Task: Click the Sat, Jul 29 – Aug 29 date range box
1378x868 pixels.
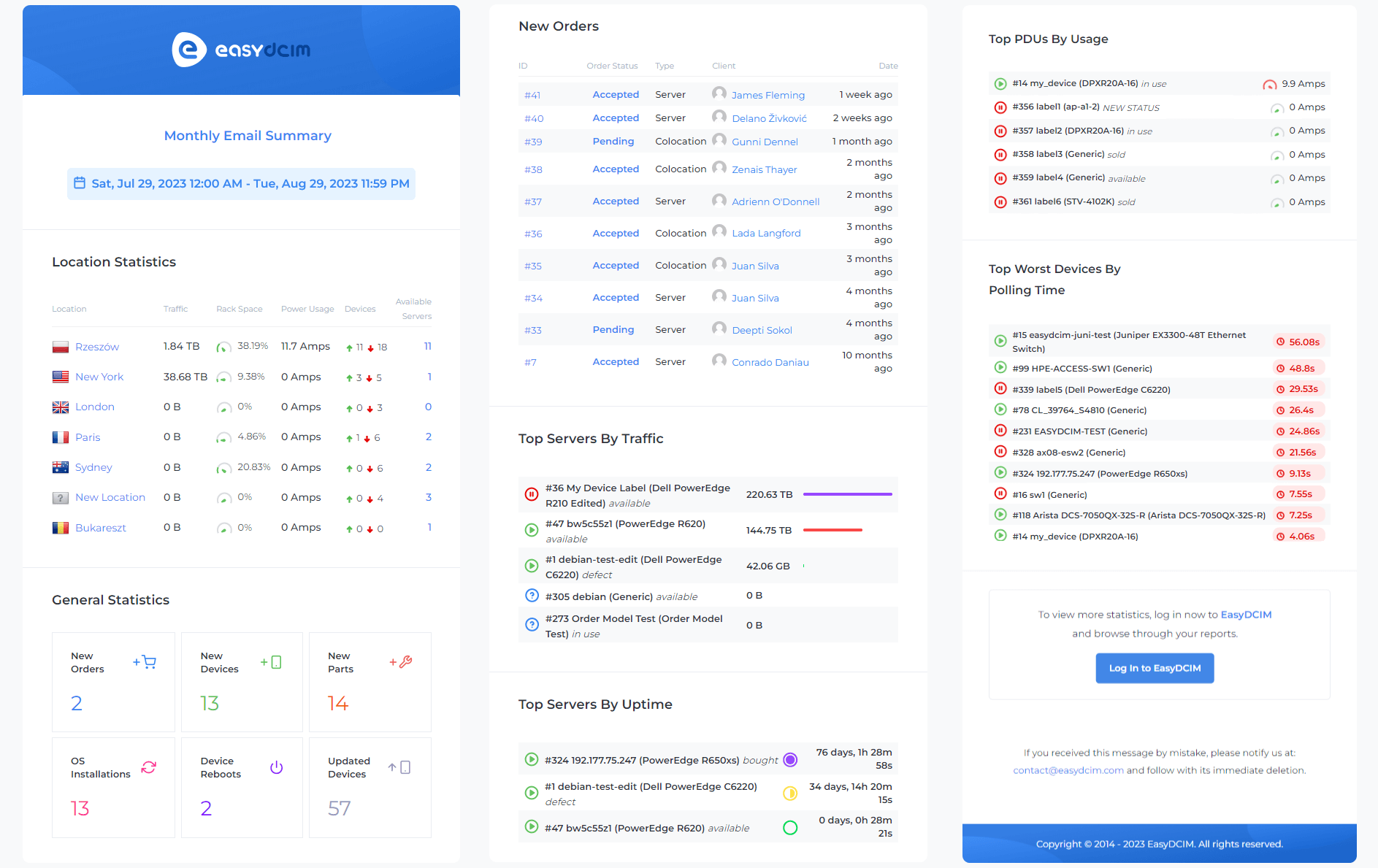Action: [242, 183]
